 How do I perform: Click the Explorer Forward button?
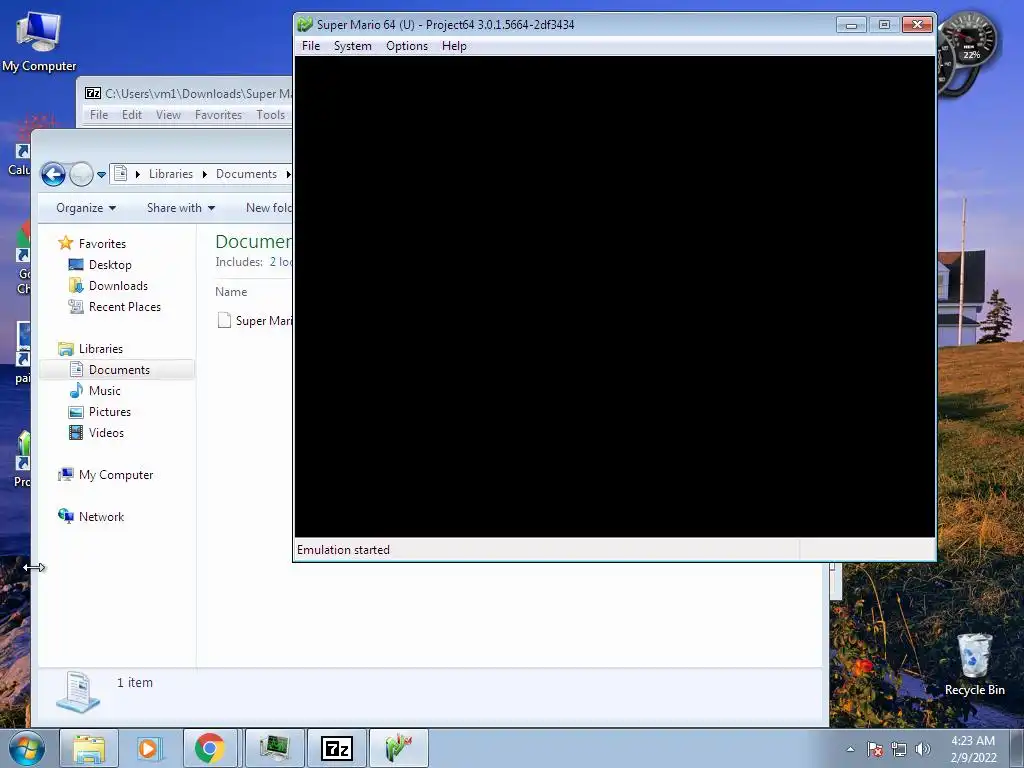(x=81, y=174)
